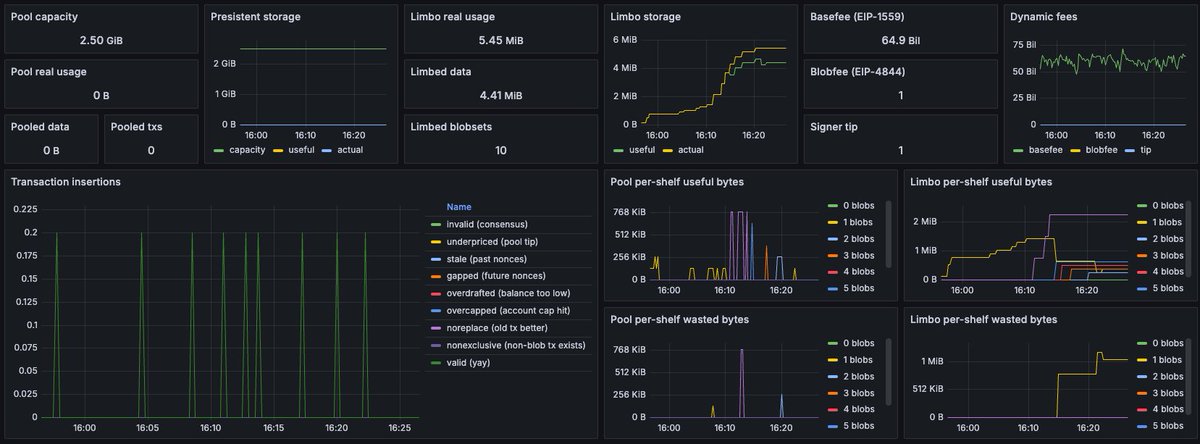Click the 4.41 MiB limbed data value
The image size is (1200, 444).
(500, 95)
